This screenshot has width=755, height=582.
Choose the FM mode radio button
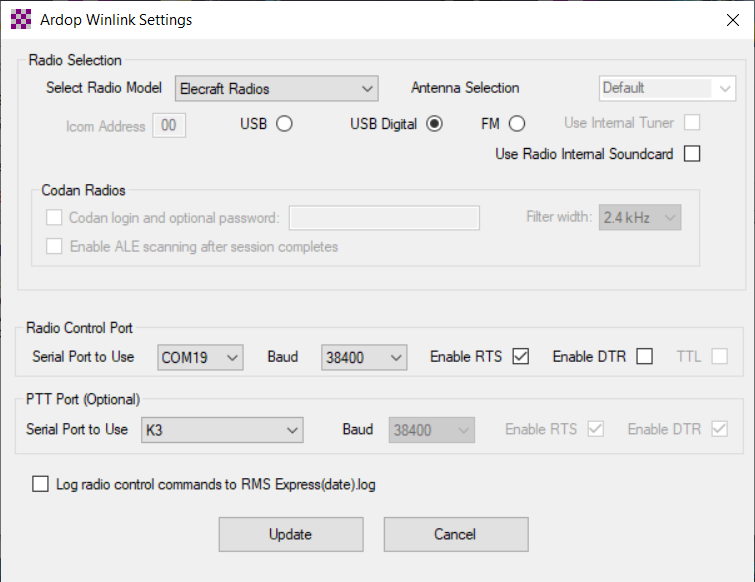coord(516,124)
